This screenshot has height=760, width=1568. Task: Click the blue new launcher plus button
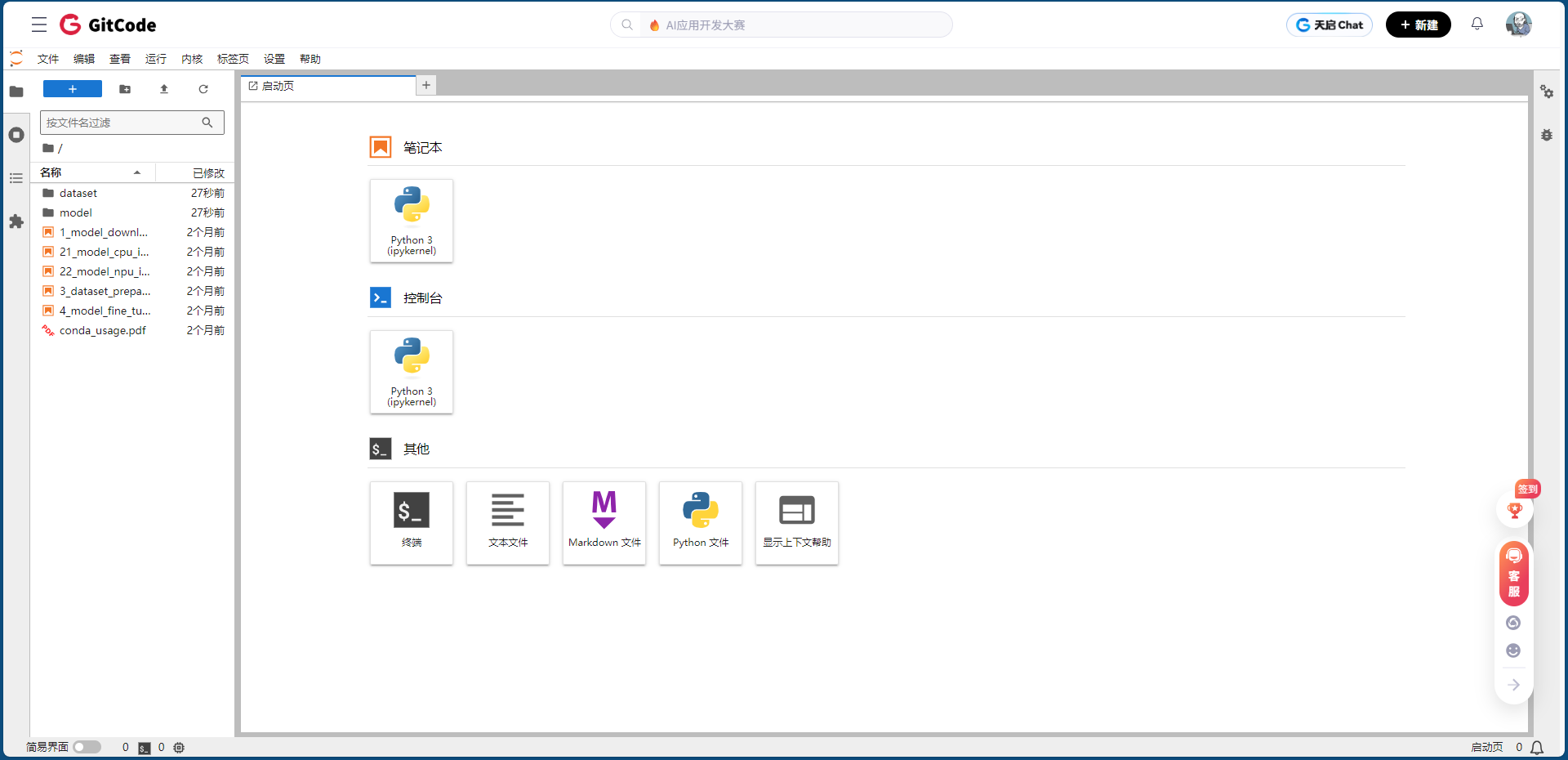[x=73, y=89]
